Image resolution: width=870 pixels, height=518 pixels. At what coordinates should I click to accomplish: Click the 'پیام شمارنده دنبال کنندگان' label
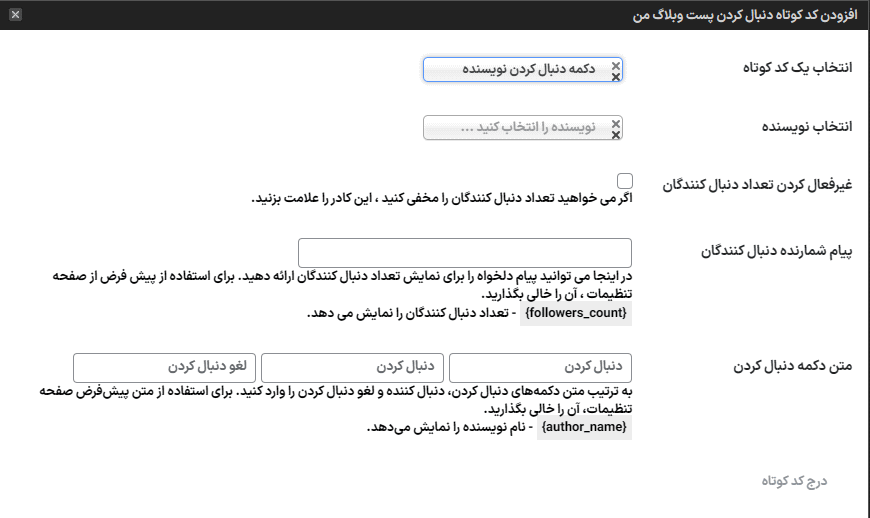click(x=776, y=251)
